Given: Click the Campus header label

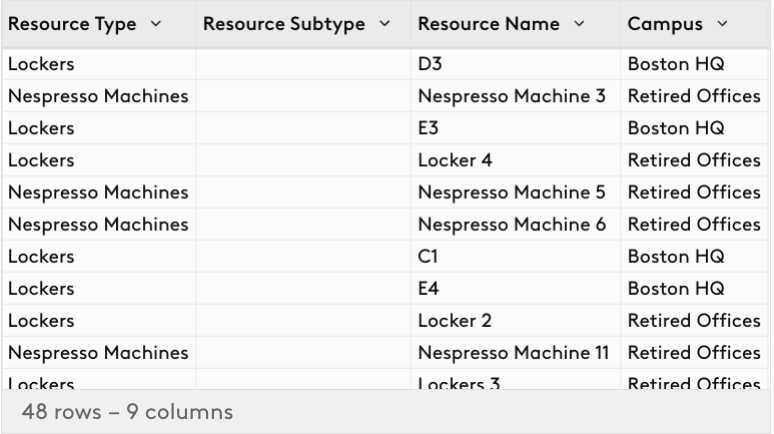Looking at the screenshot, I should (x=665, y=24).
